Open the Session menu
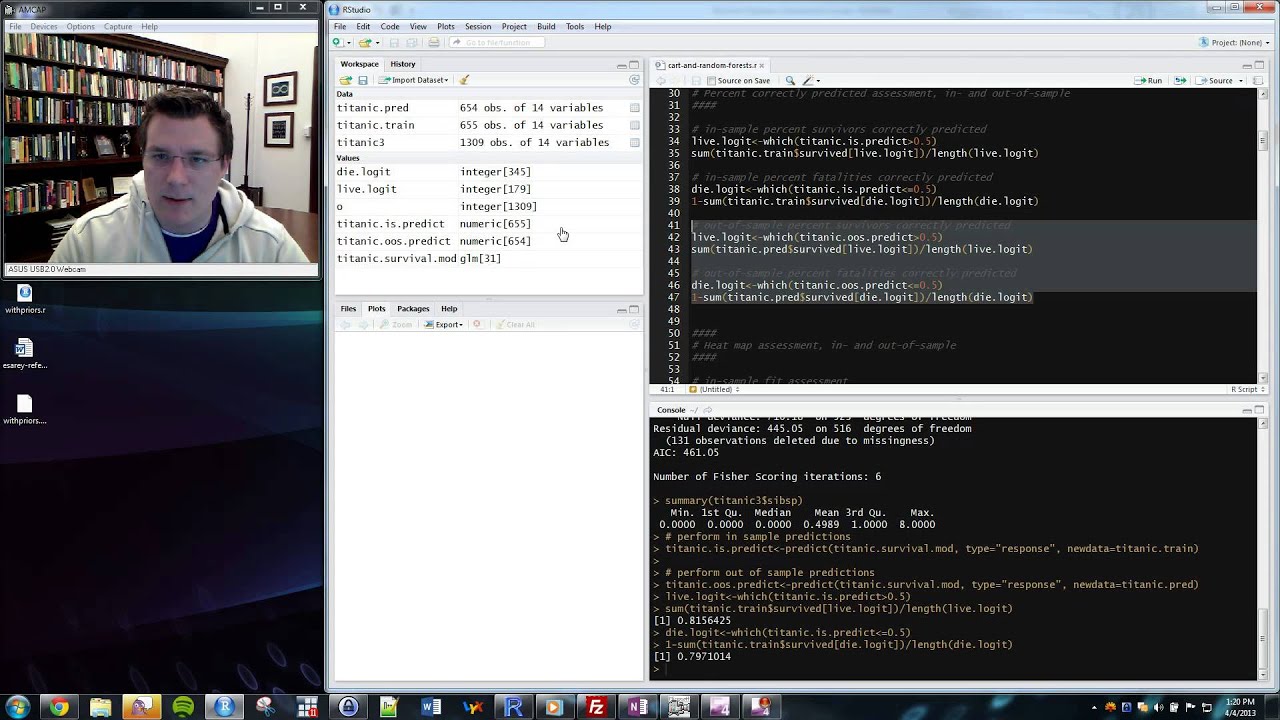Viewport: 1280px width, 720px height. (x=478, y=26)
